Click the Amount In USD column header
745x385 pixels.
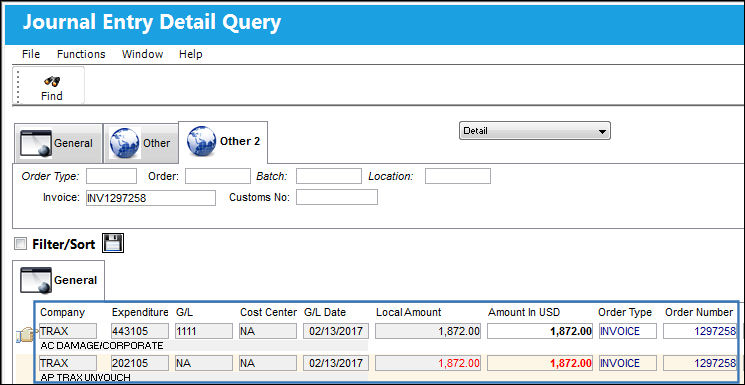[x=524, y=312]
